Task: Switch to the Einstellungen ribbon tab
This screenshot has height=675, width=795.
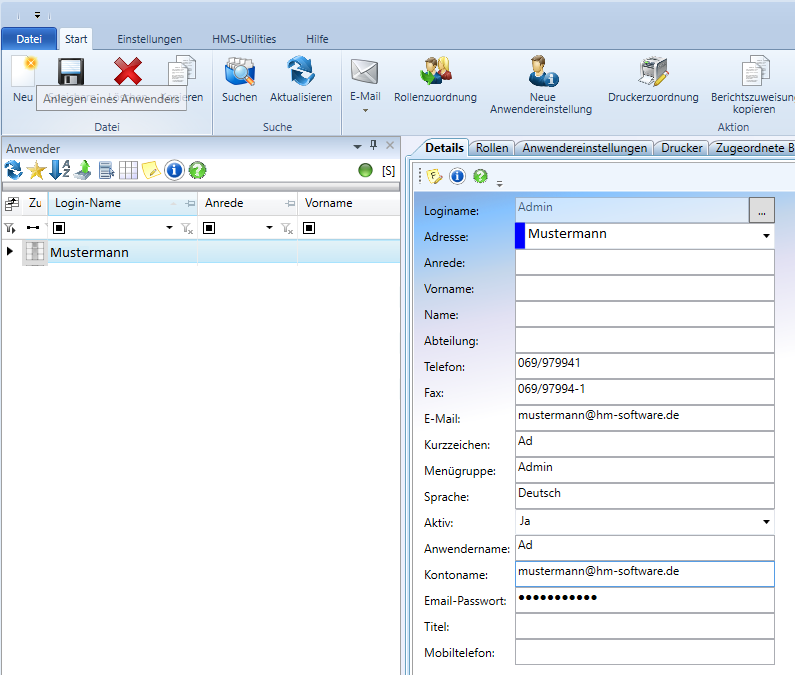Action: tap(149, 39)
